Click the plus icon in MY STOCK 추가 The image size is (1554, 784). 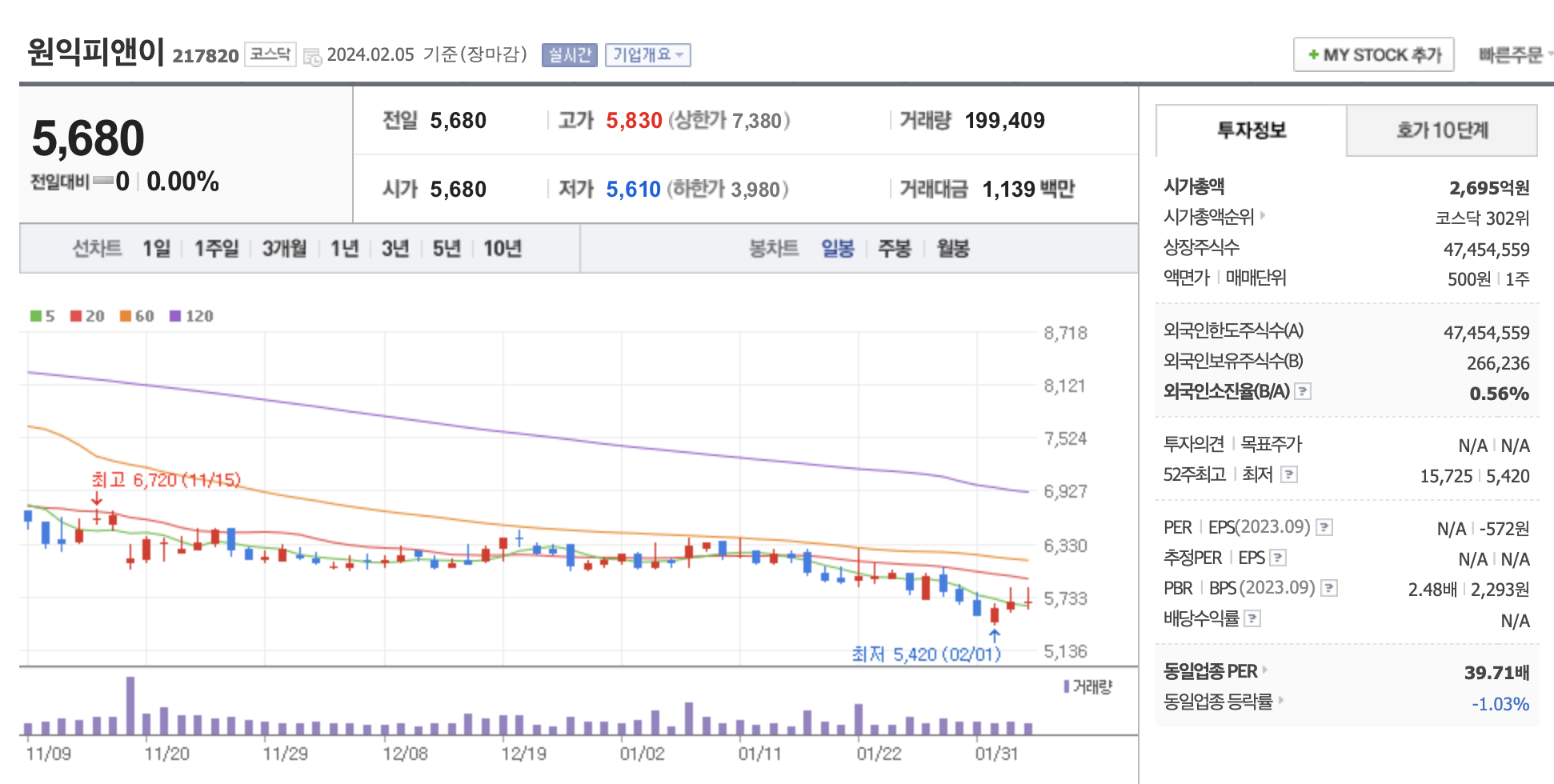coord(1313,55)
